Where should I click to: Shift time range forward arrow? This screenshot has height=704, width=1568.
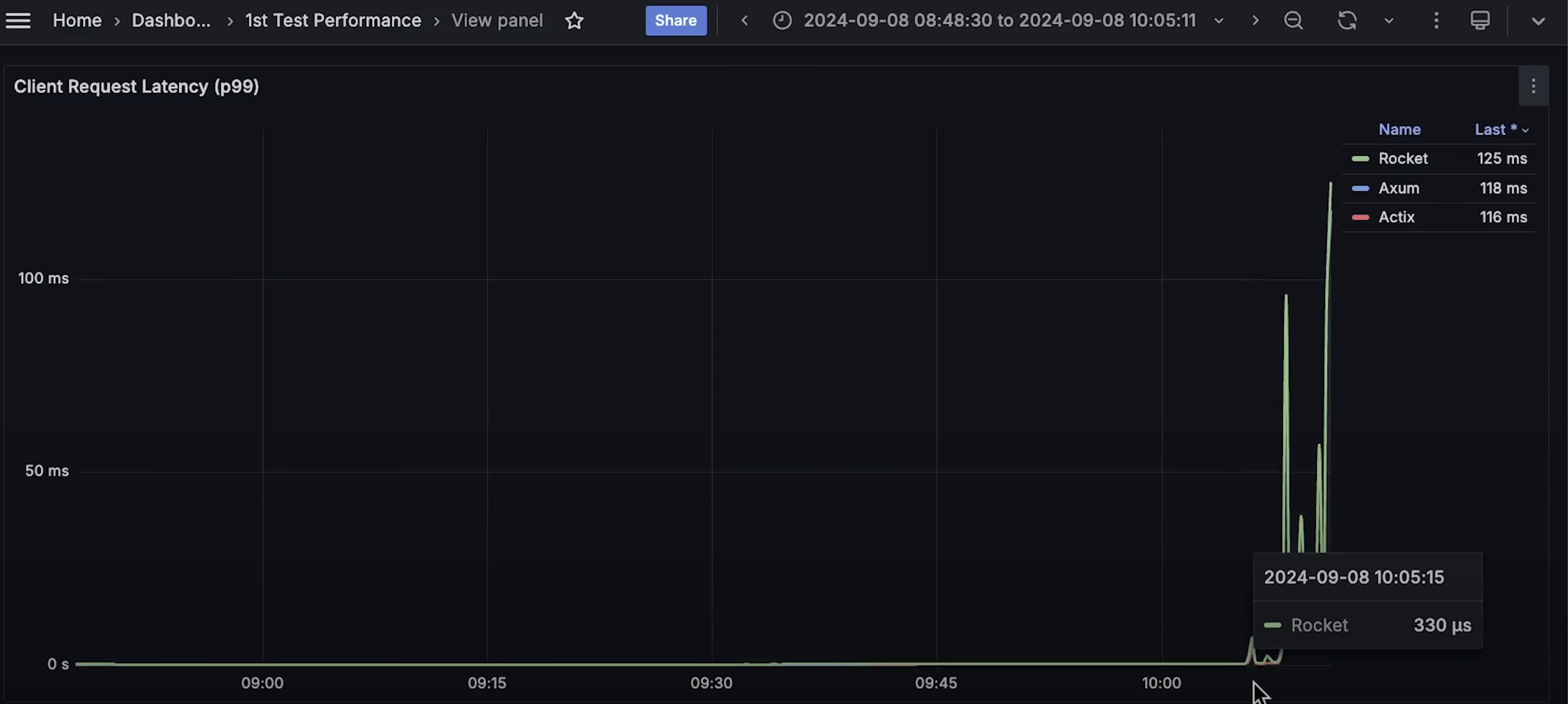point(1255,21)
